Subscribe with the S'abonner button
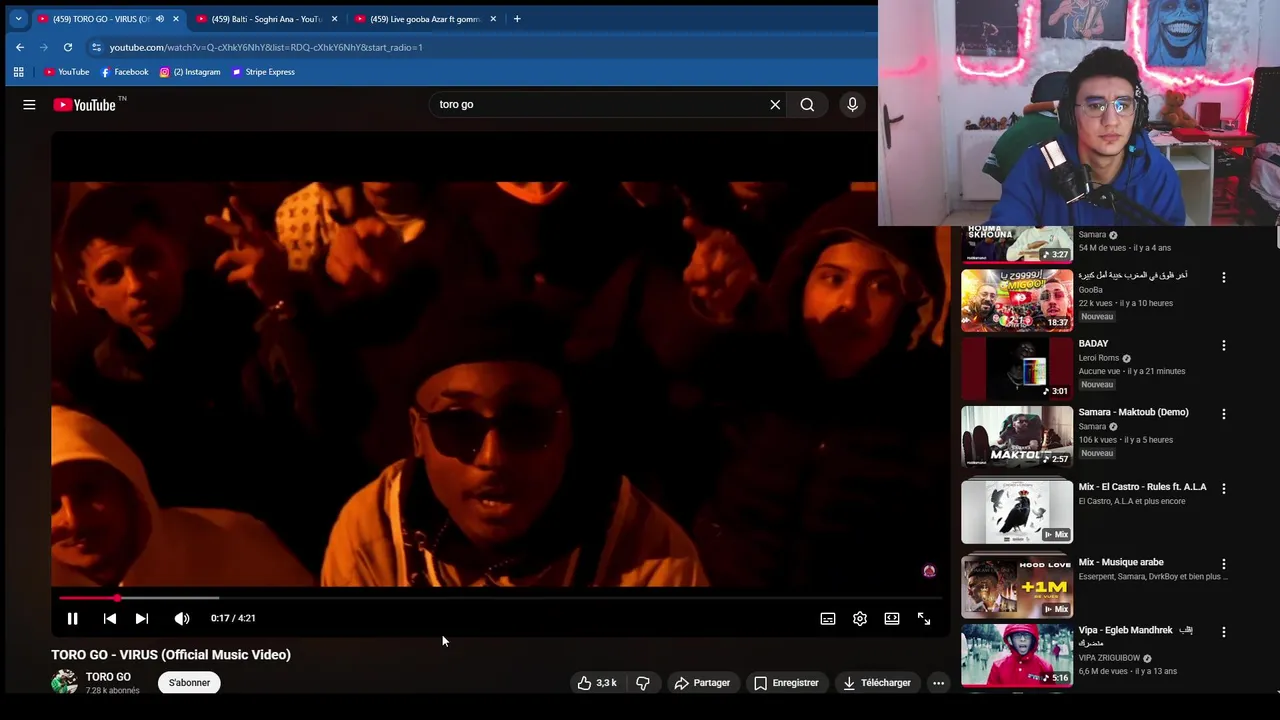This screenshot has height=720, width=1280. pos(189,683)
